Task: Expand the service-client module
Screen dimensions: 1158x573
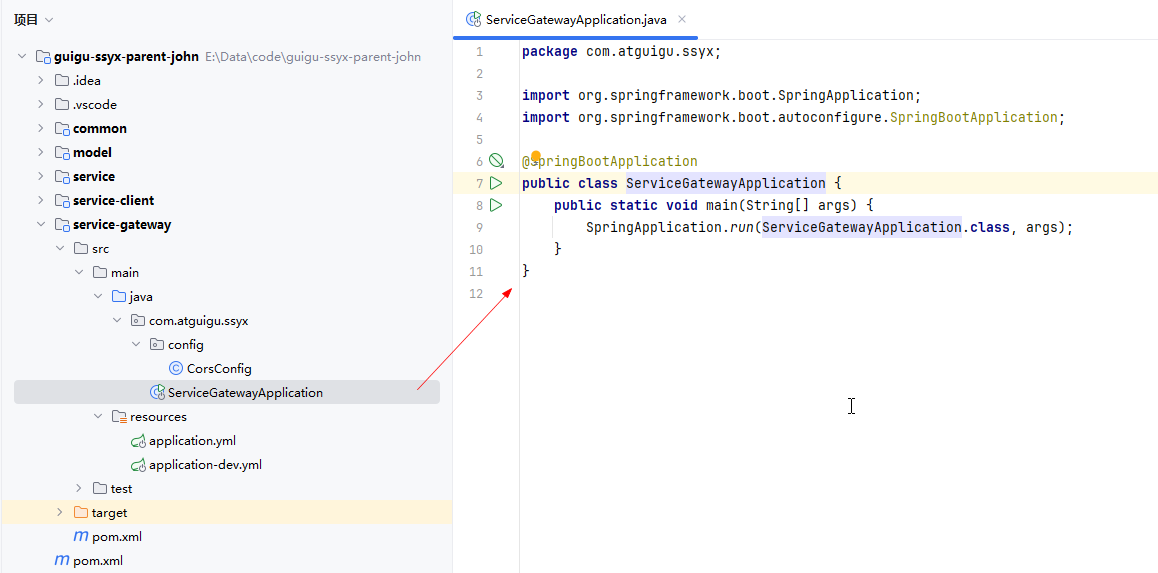Action: (41, 201)
